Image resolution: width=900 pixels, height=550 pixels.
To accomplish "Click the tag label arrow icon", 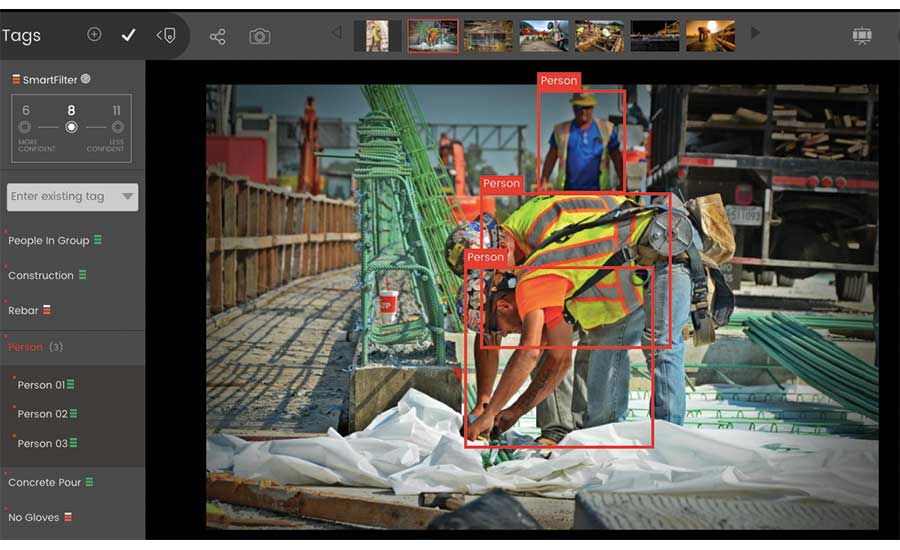I will coord(166,36).
